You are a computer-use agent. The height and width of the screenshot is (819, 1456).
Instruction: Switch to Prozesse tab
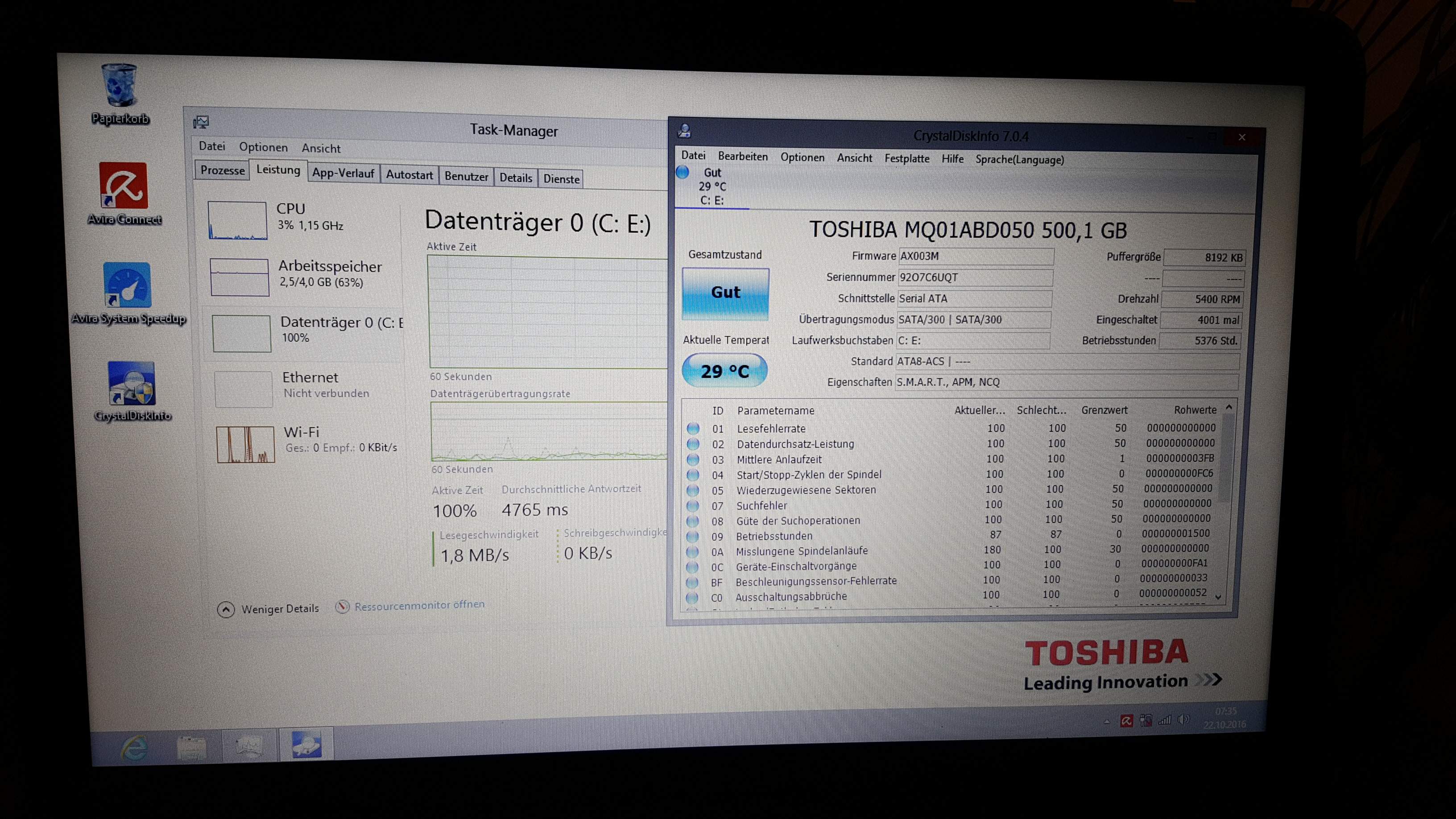click(x=222, y=170)
